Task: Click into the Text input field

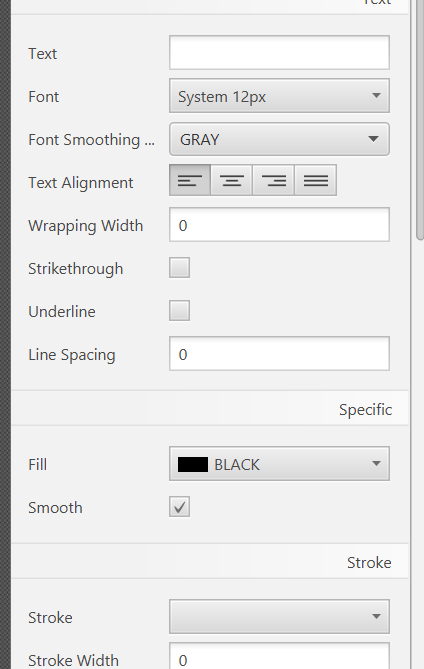Action: [x=279, y=52]
